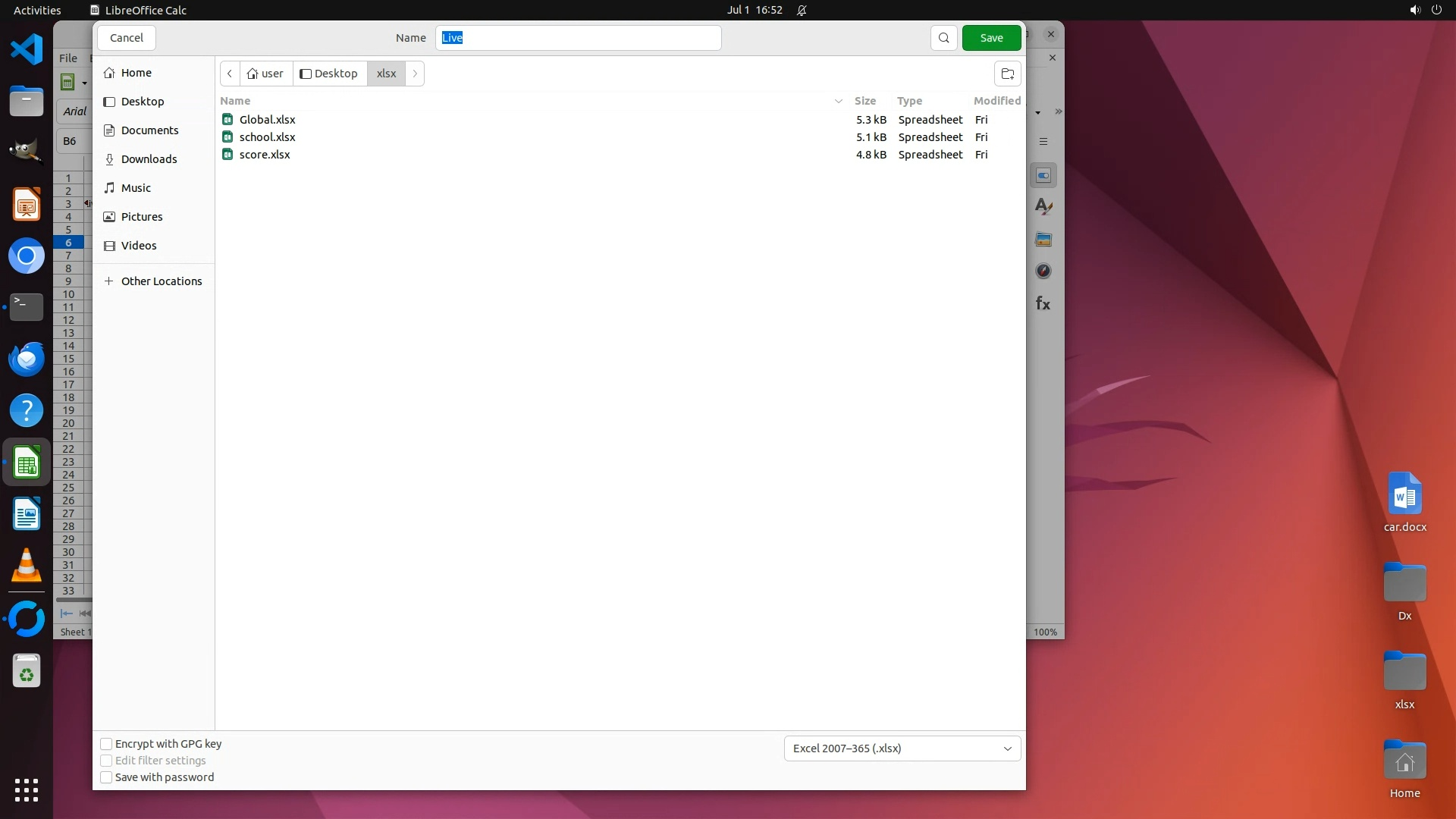The image size is (1456, 819).
Task: Click the search icon in the dialog header
Action: coord(943,38)
